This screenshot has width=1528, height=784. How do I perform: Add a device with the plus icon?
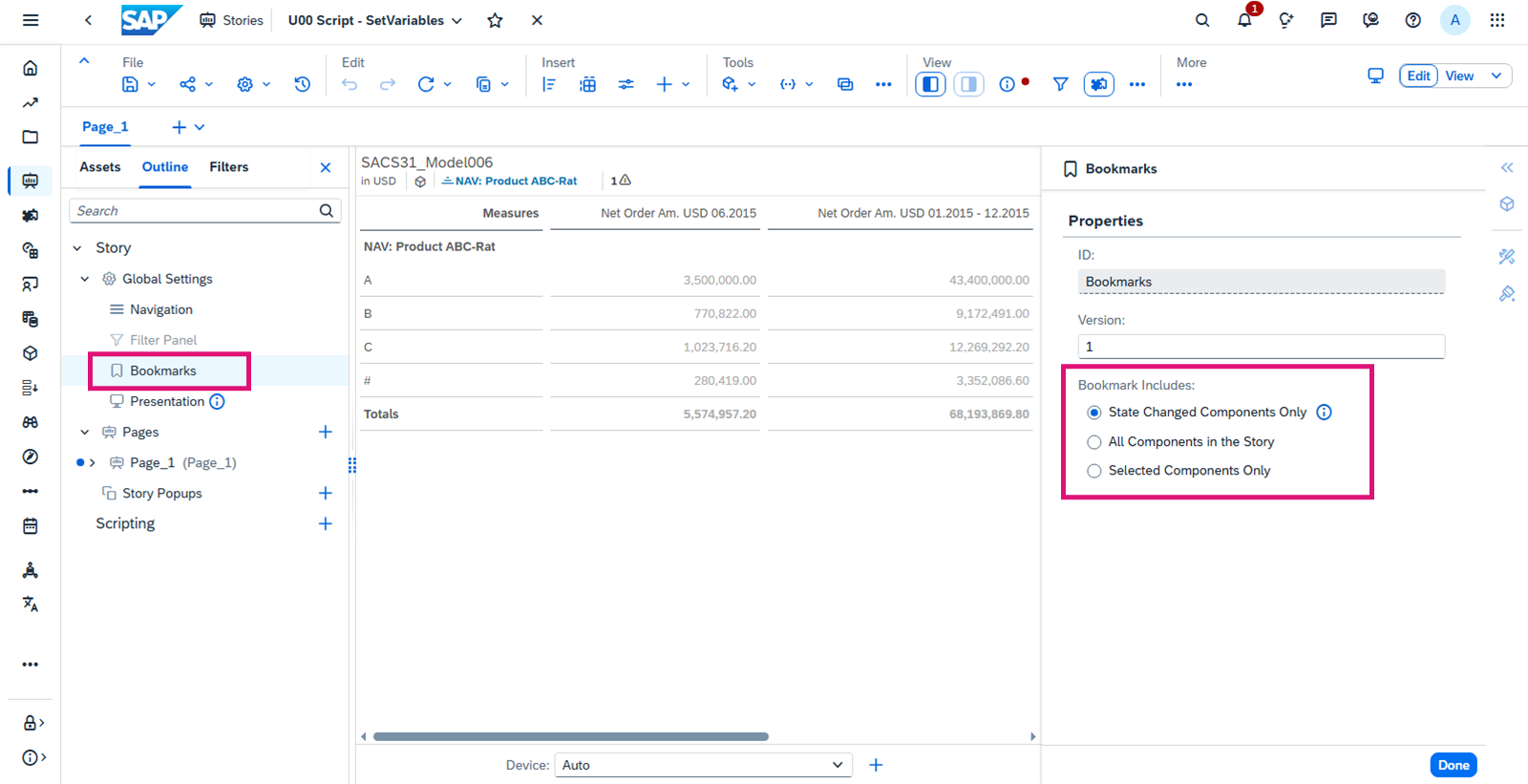point(876,765)
